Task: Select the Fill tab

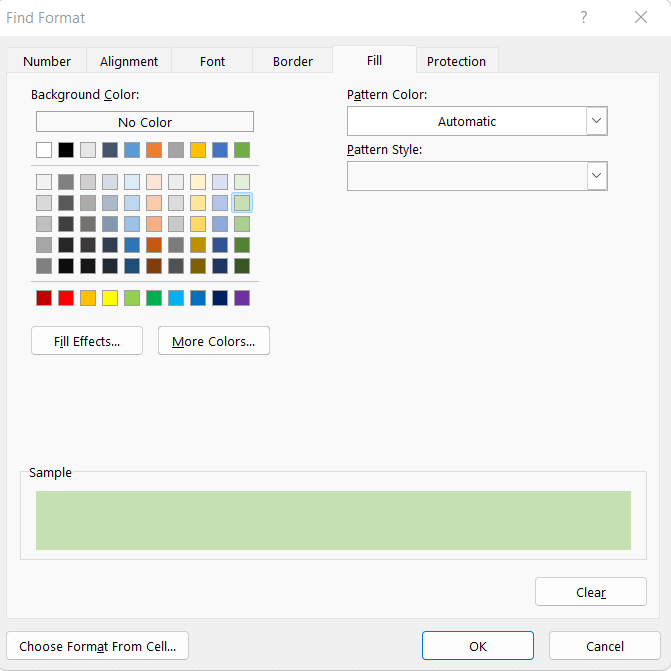Action: click(374, 60)
